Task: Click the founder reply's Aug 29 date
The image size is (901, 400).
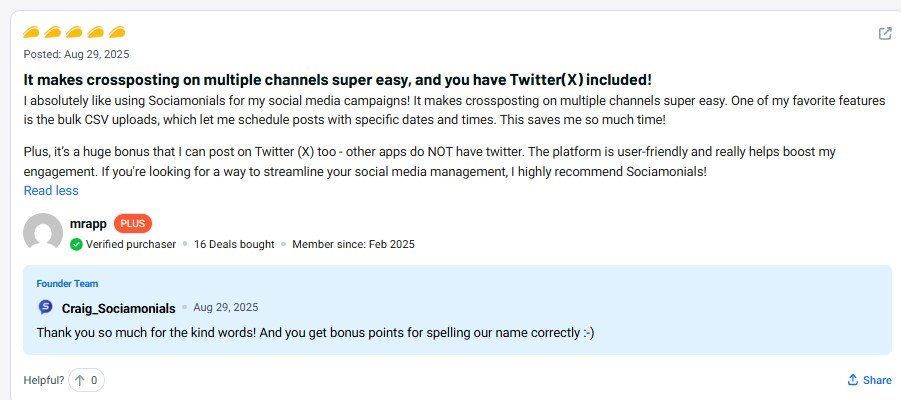Action: [x=226, y=307]
